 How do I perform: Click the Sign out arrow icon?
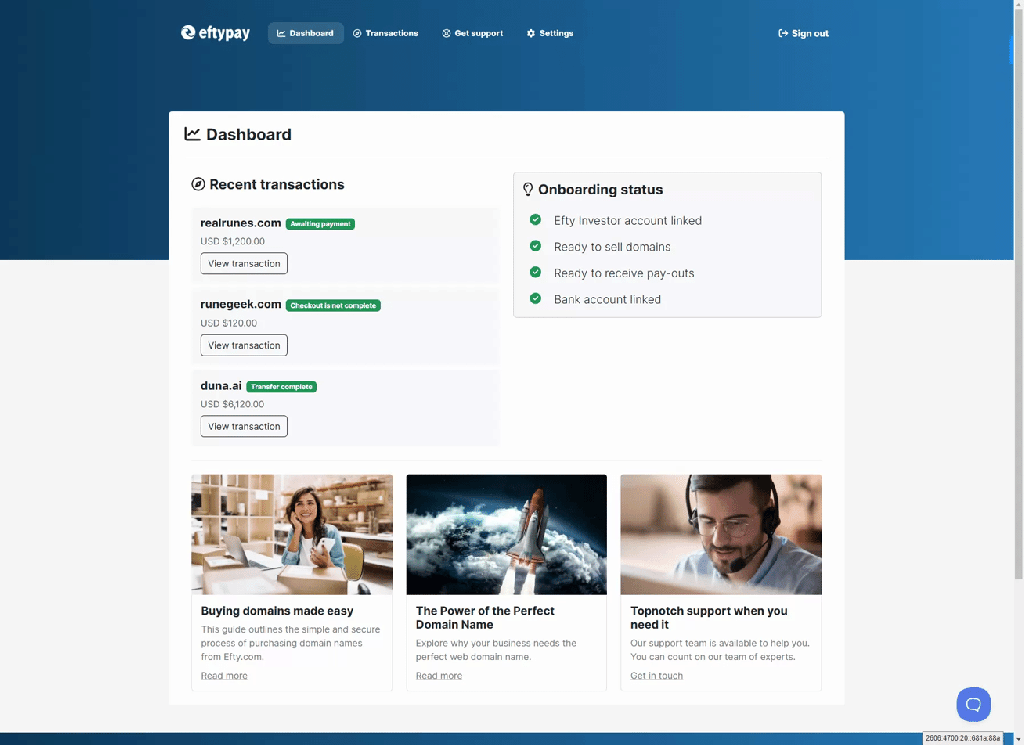point(783,33)
